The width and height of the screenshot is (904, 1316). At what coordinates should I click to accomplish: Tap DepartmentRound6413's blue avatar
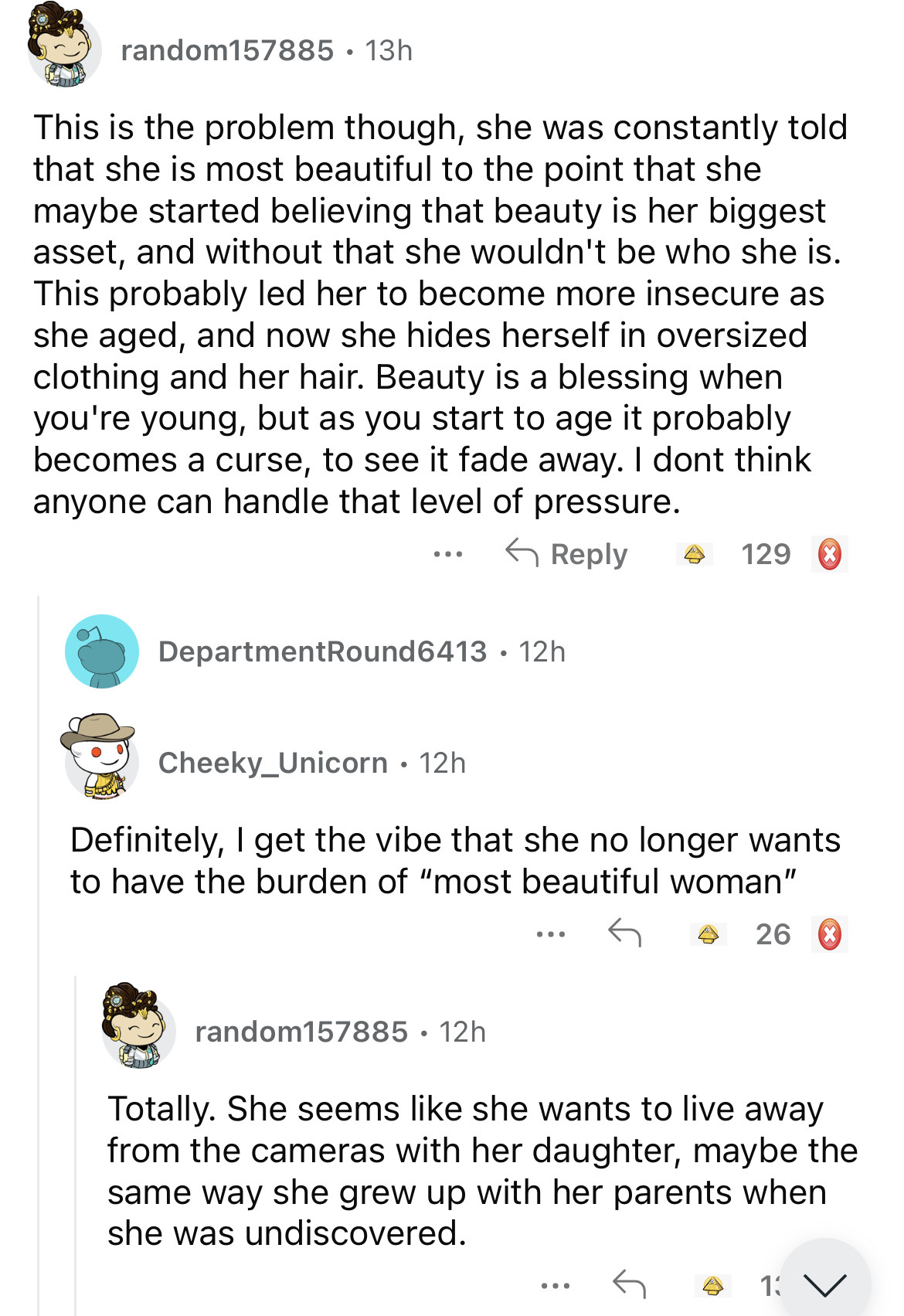(x=102, y=651)
